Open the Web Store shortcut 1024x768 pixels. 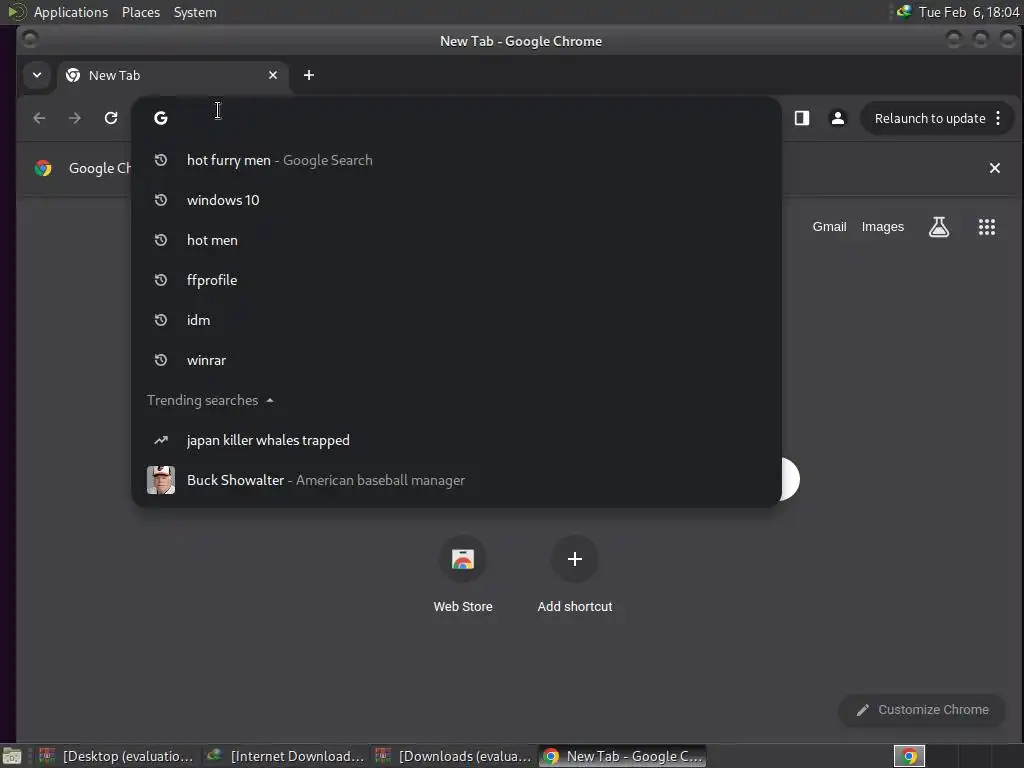462,575
